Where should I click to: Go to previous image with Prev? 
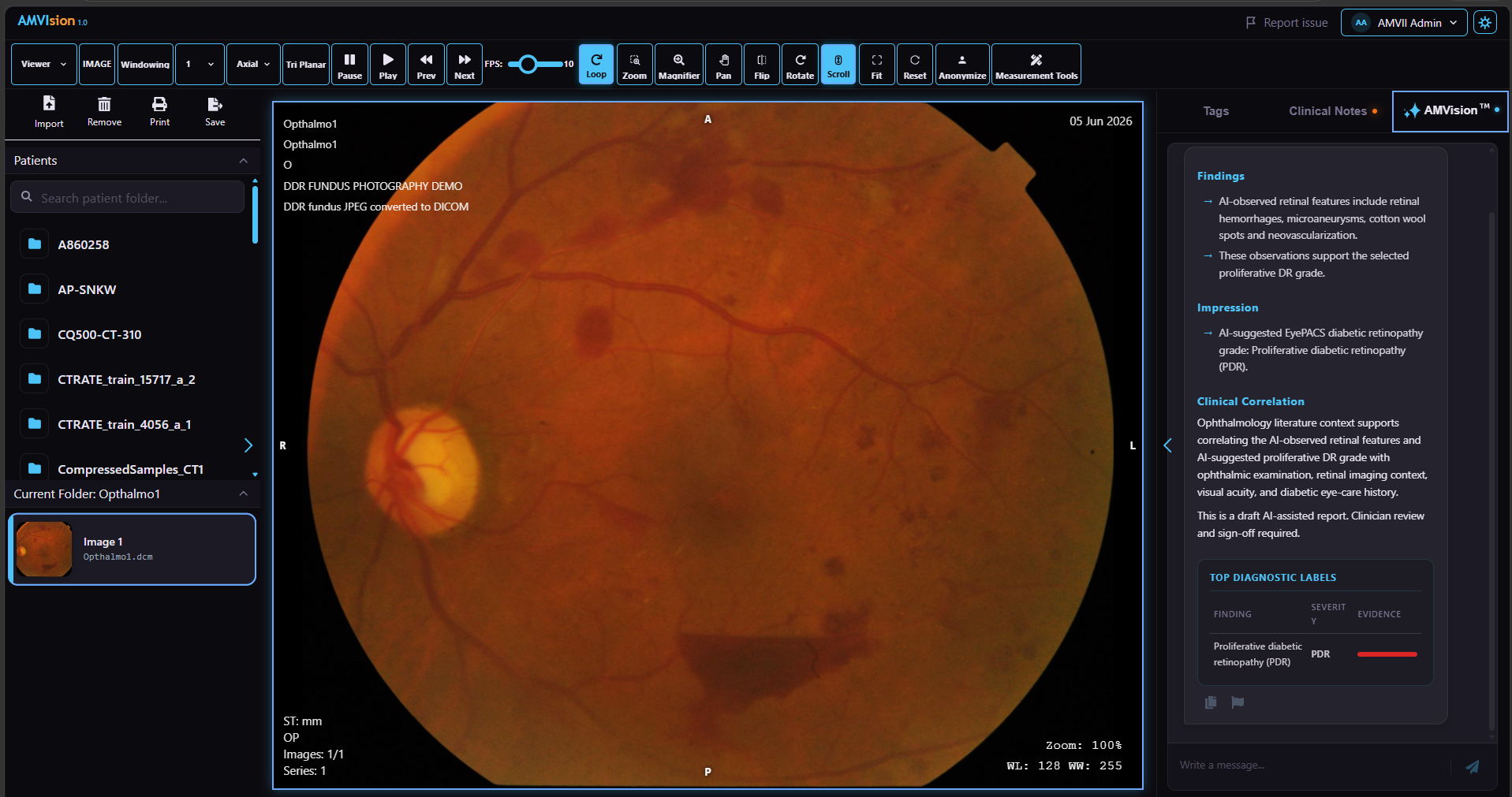pyautogui.click(x=426, y=65)
